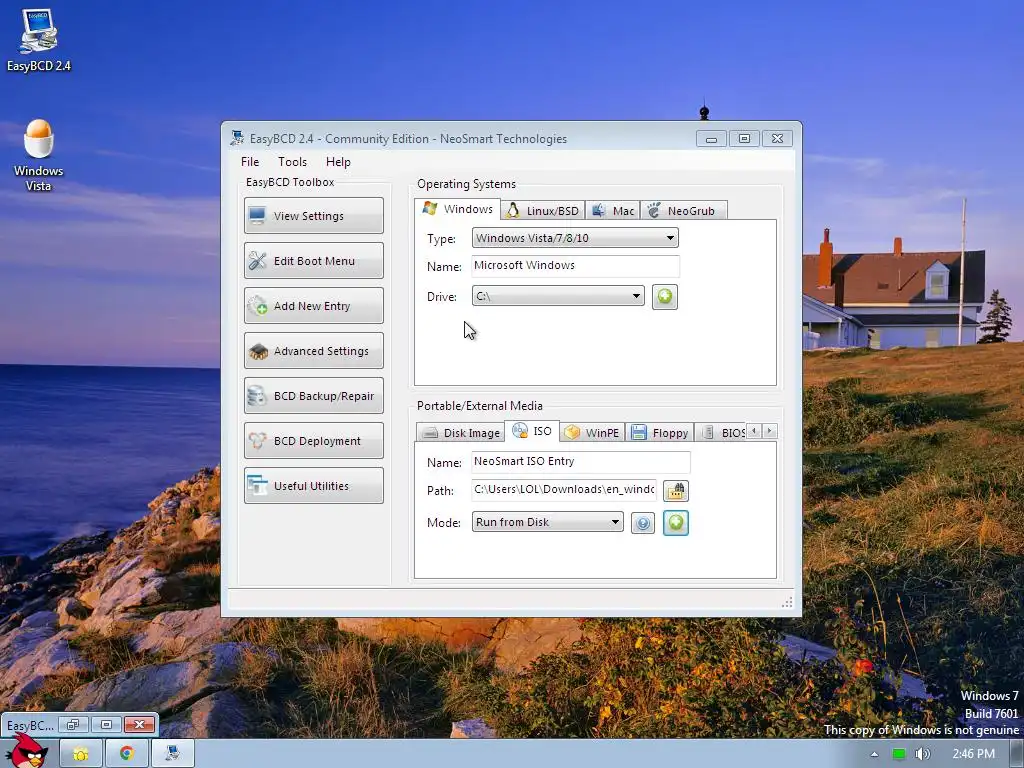This screenshot has height=768, width=1024.
Task: Click the EasyBCD window title bar icon
Action: (236, 138)
